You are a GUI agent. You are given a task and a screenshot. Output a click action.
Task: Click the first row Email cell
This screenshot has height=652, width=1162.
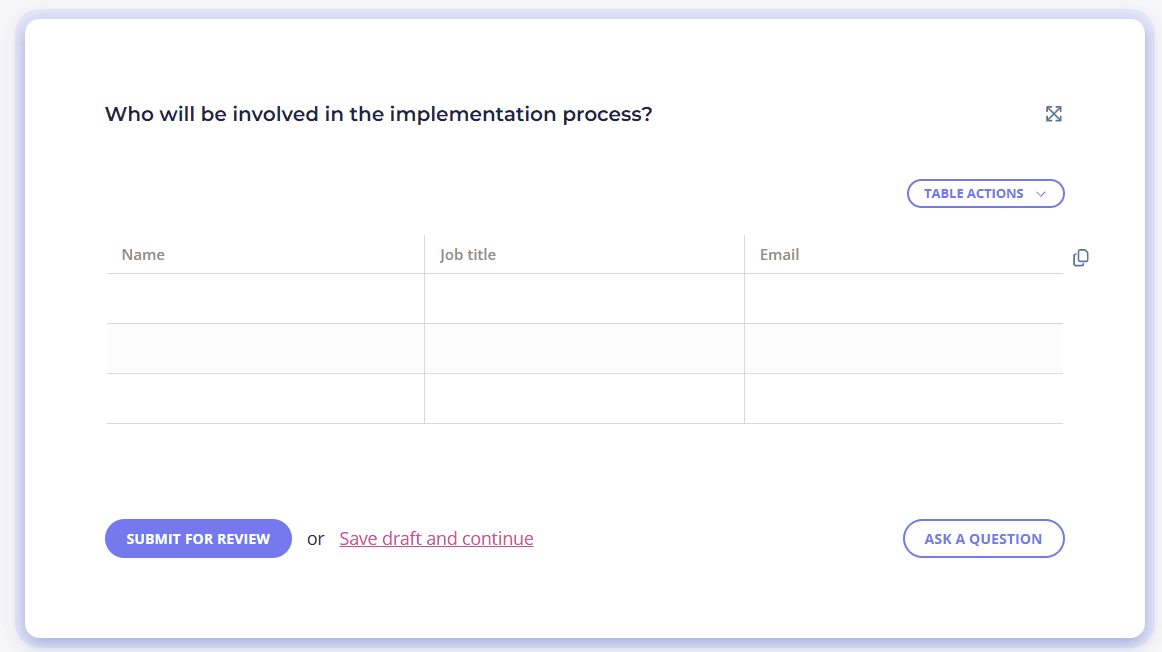point(903,299)
